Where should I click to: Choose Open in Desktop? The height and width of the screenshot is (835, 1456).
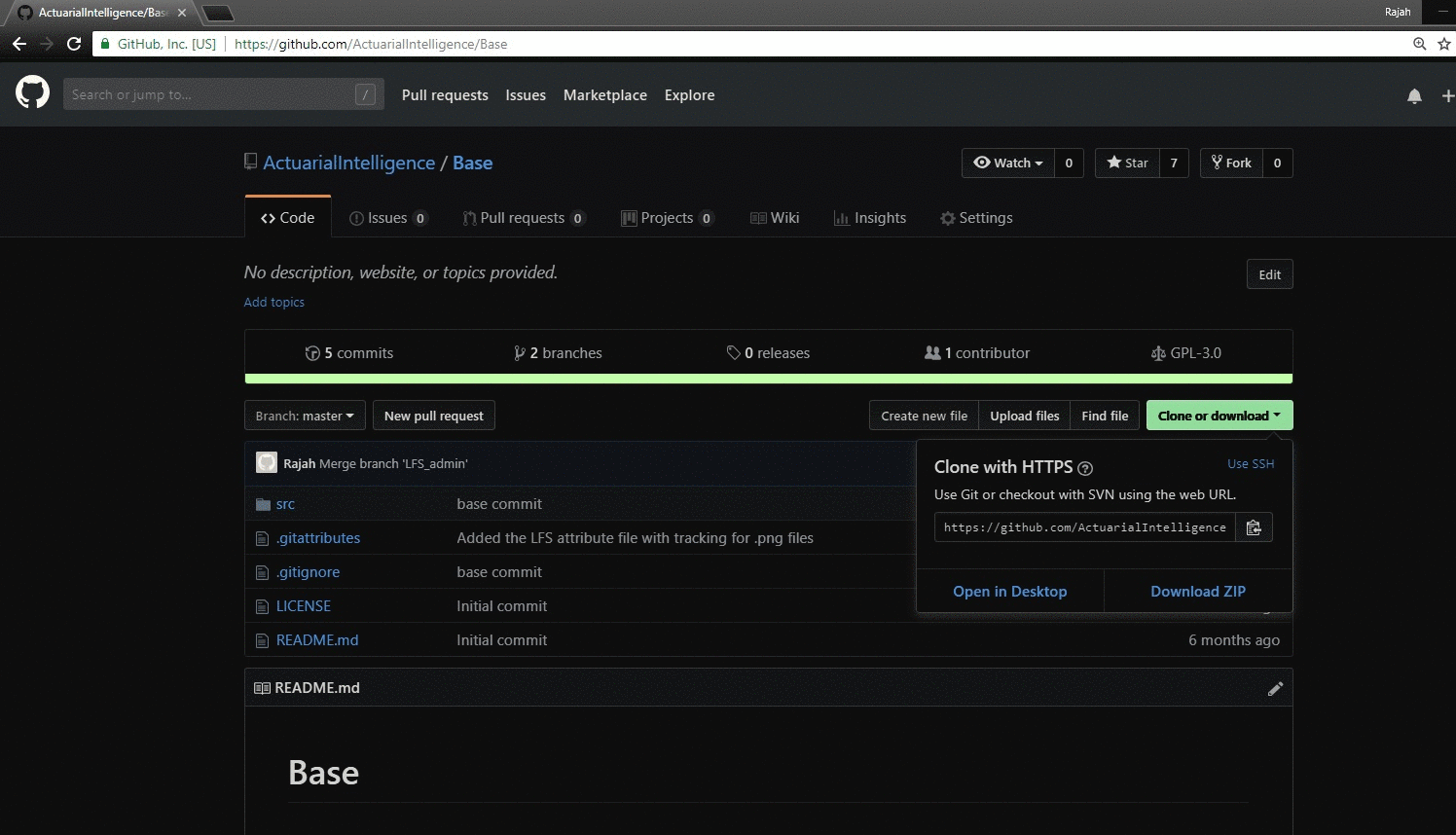(x=1010, y=592)
